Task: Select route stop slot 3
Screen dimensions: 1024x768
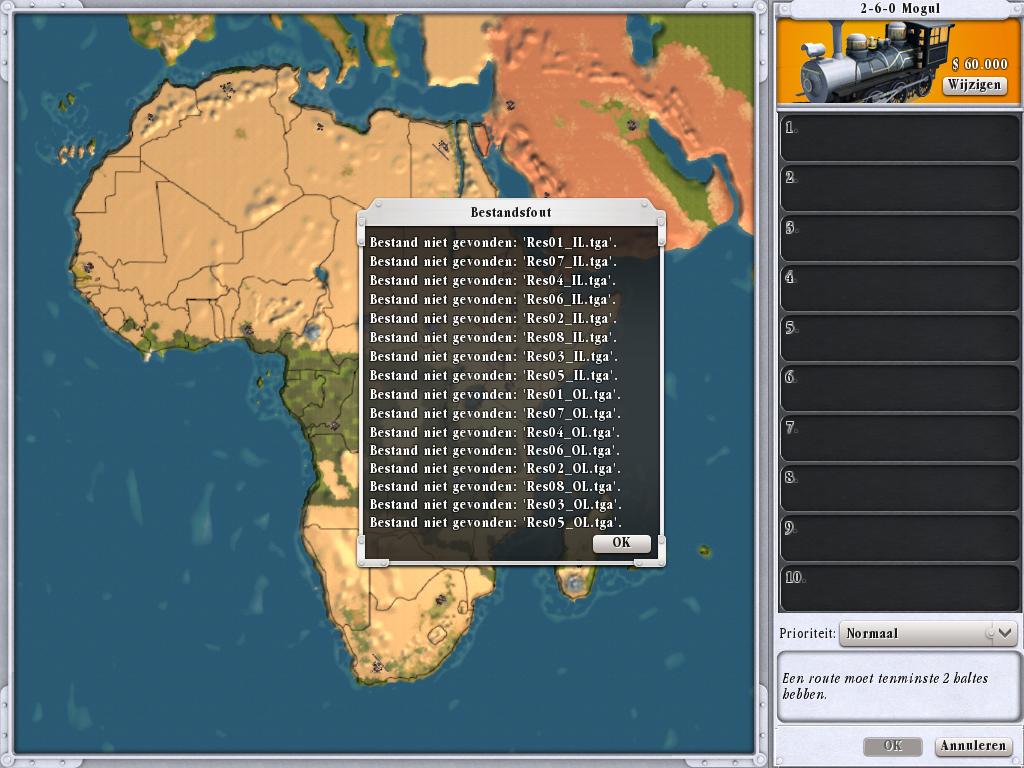Action: 900,238
